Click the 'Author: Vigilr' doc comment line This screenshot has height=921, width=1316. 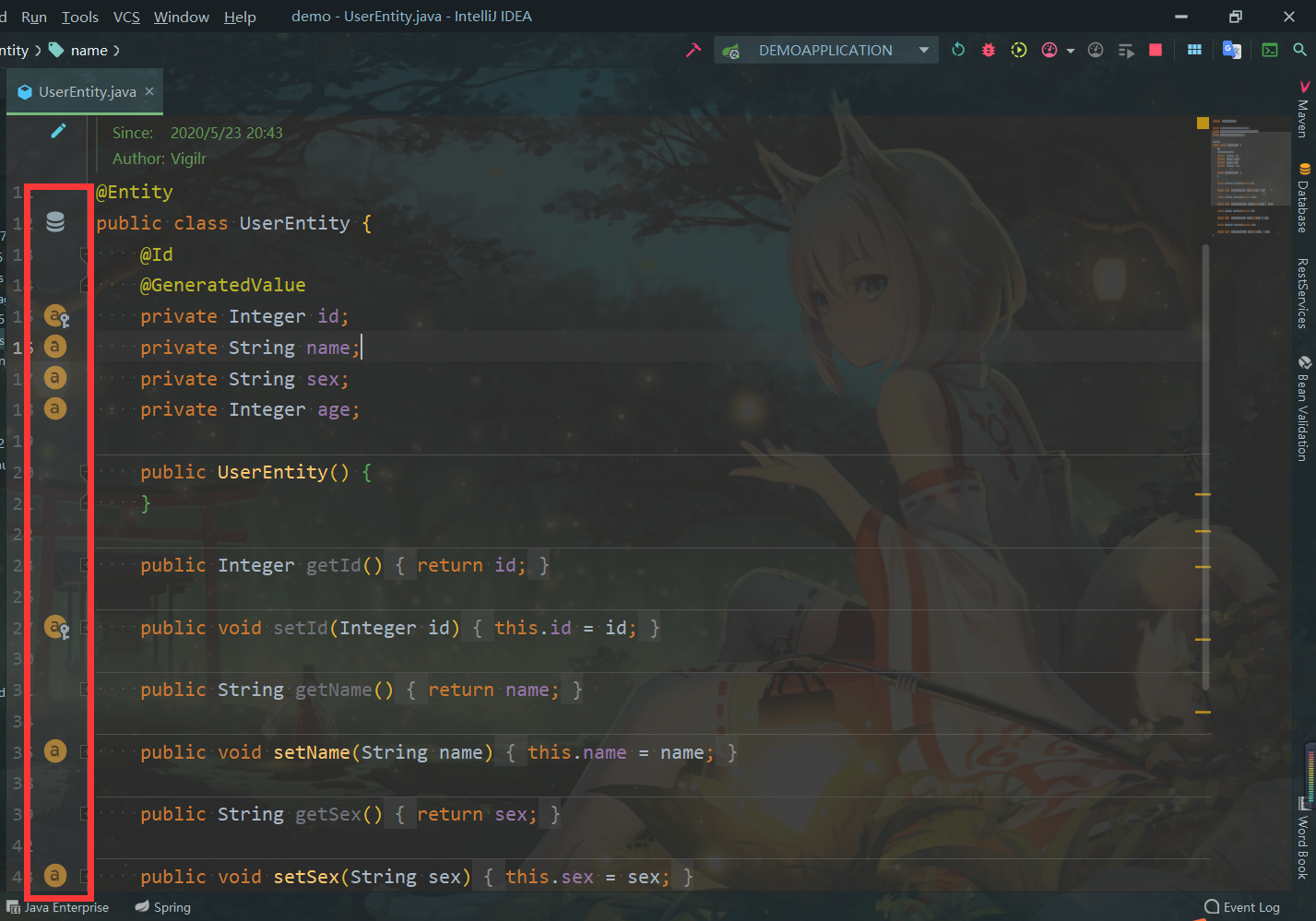point(160,159)
